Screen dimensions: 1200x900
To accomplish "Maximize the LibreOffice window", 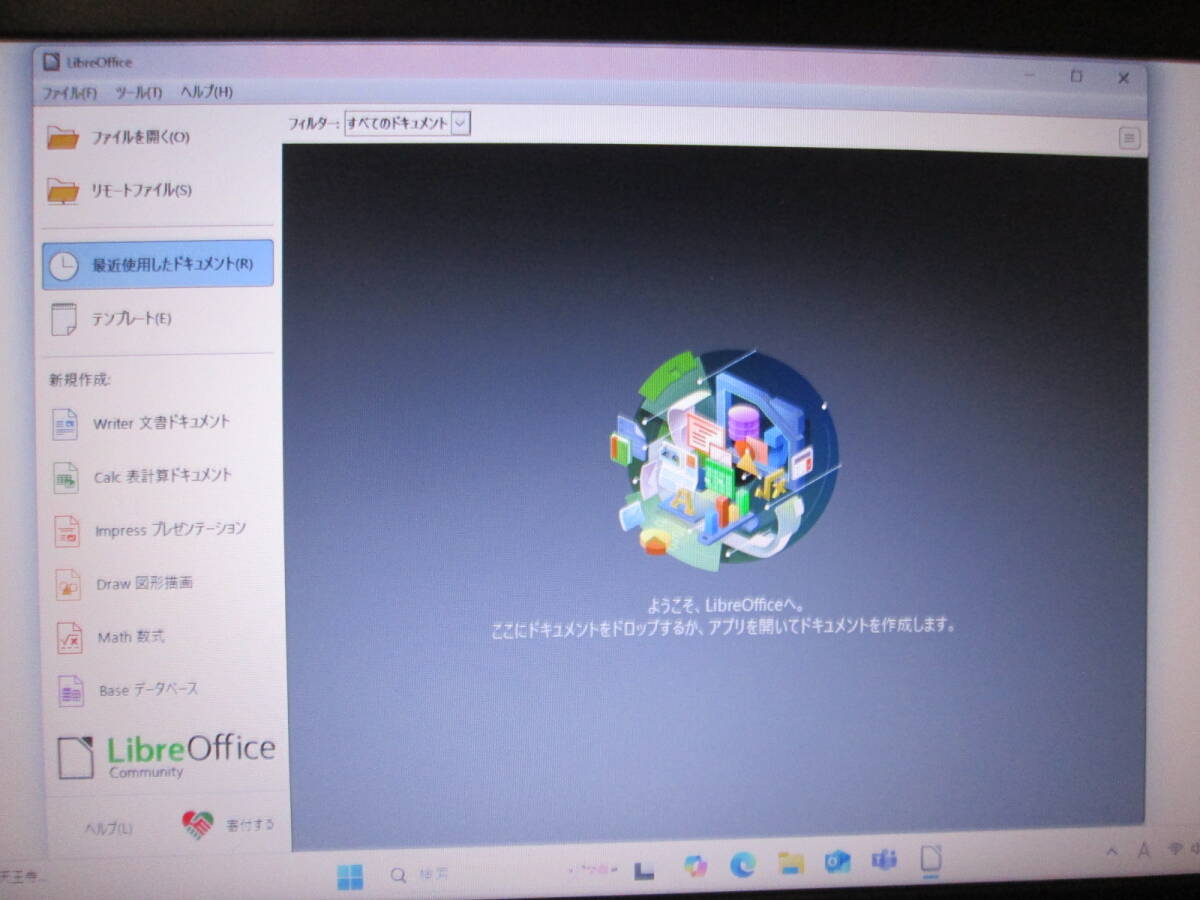I will pos(1076,76).
